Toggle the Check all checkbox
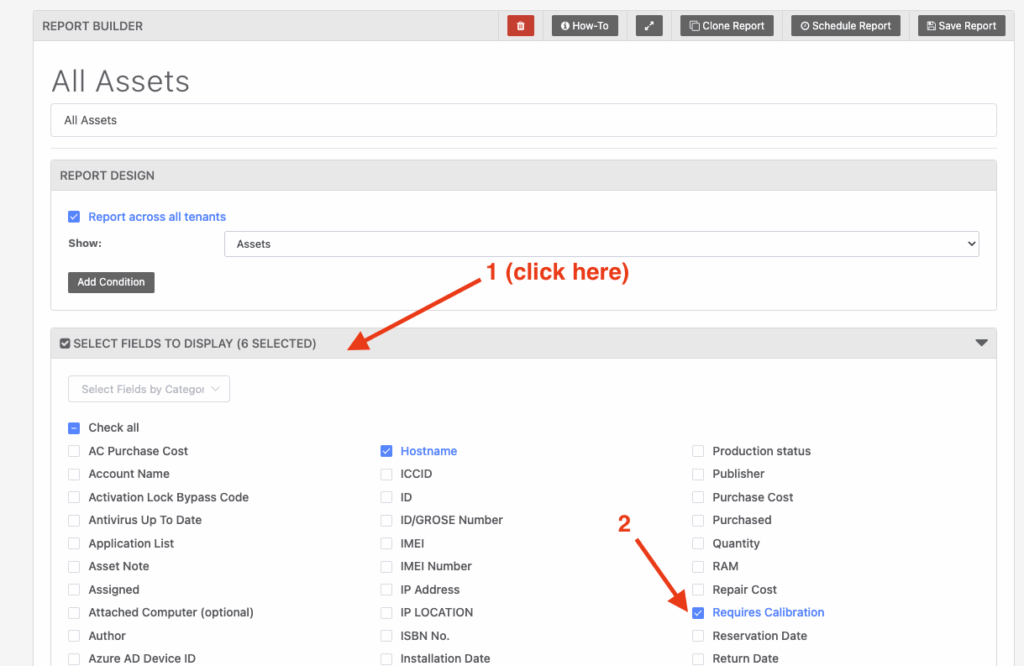 (74, 428)
